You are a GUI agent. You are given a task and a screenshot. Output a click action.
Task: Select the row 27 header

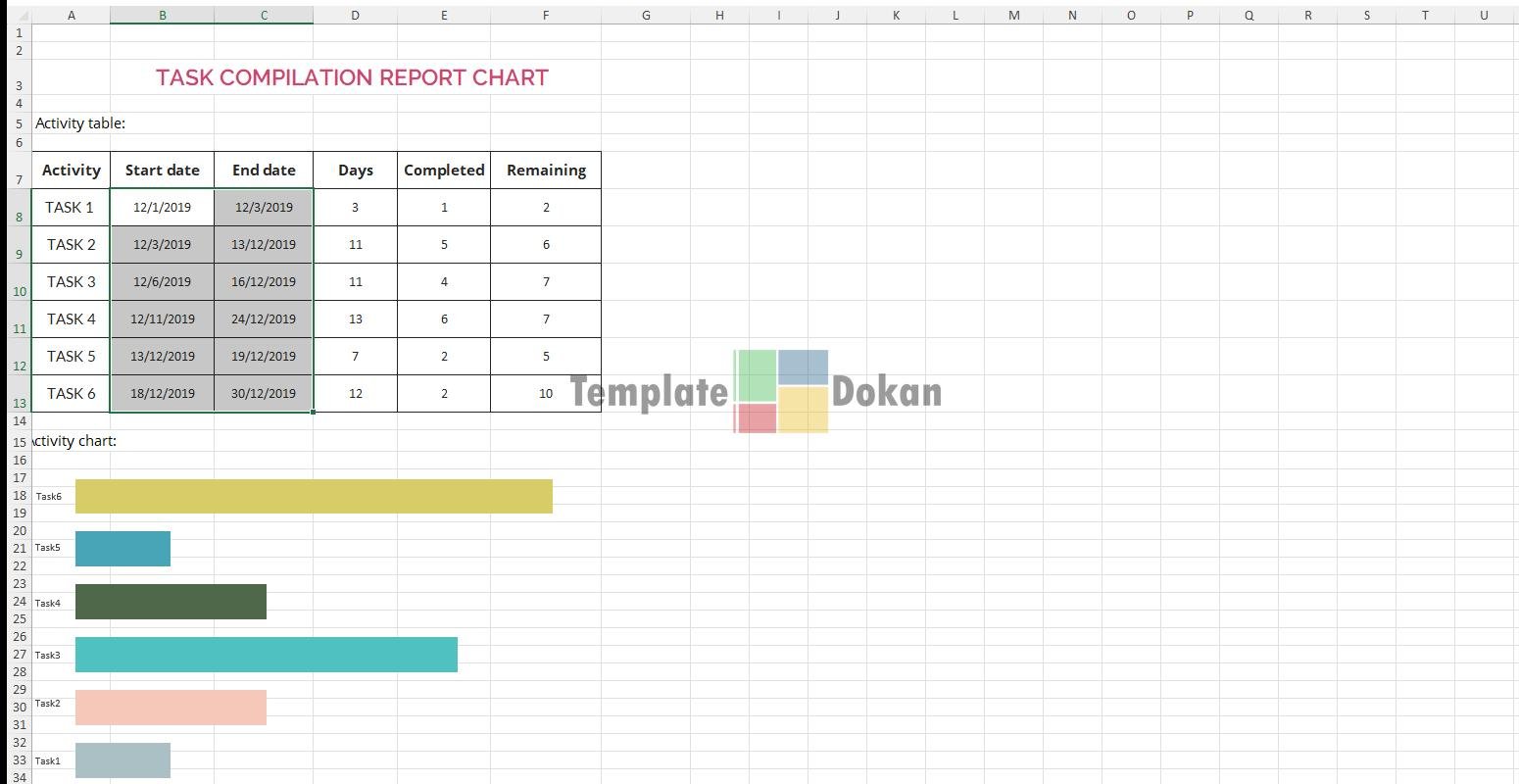point(19,655)
